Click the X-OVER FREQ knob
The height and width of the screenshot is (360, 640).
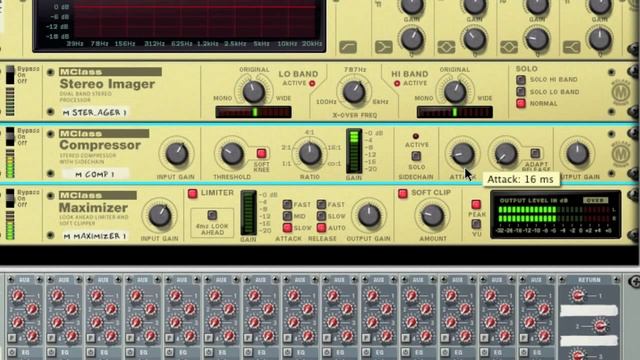pos(354,91)
